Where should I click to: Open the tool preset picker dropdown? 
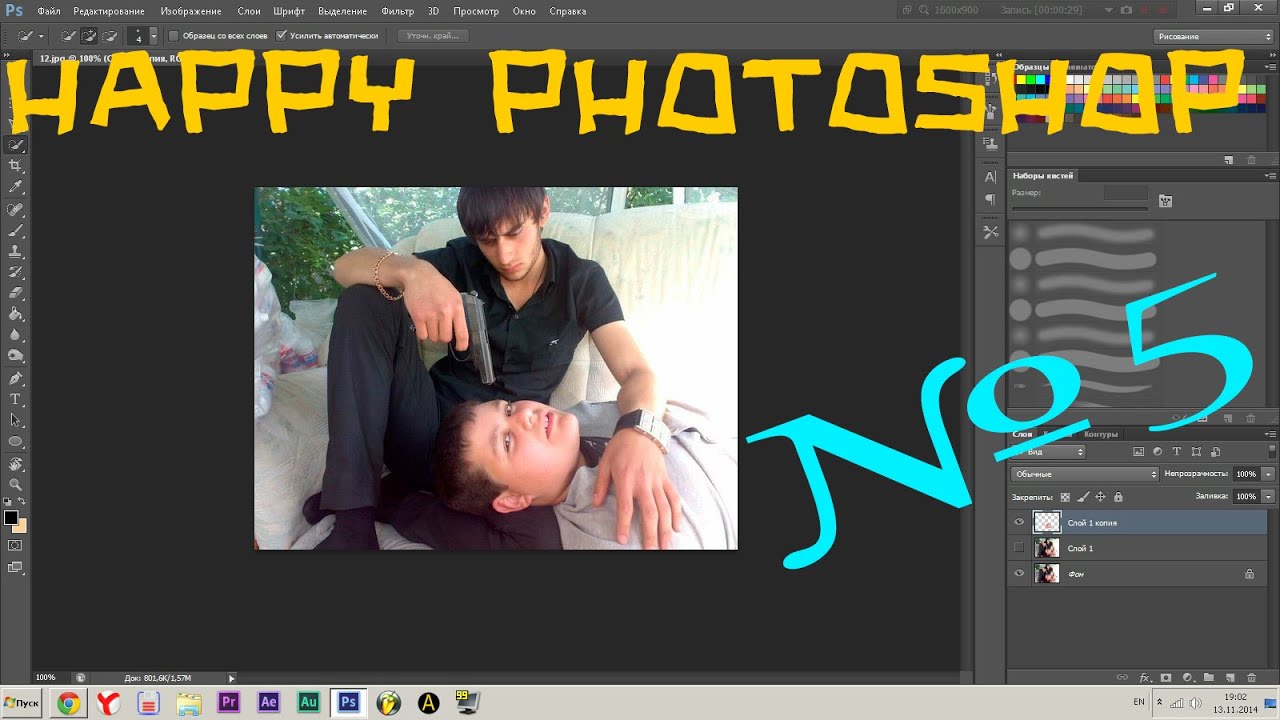point(41,35)
